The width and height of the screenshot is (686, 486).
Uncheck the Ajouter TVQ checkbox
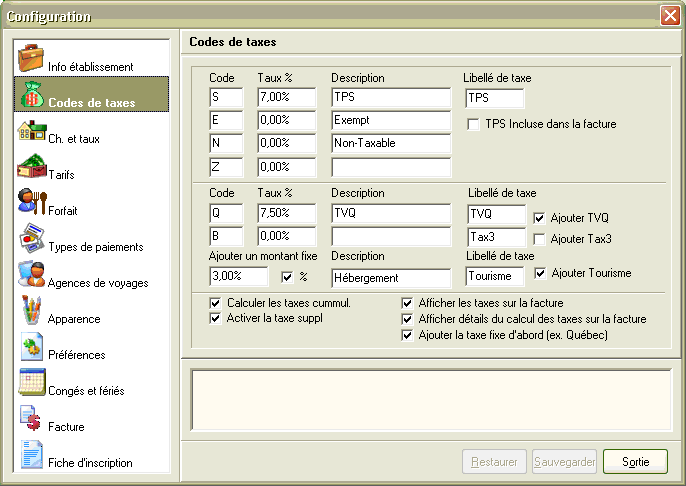[x=540, y=217]
